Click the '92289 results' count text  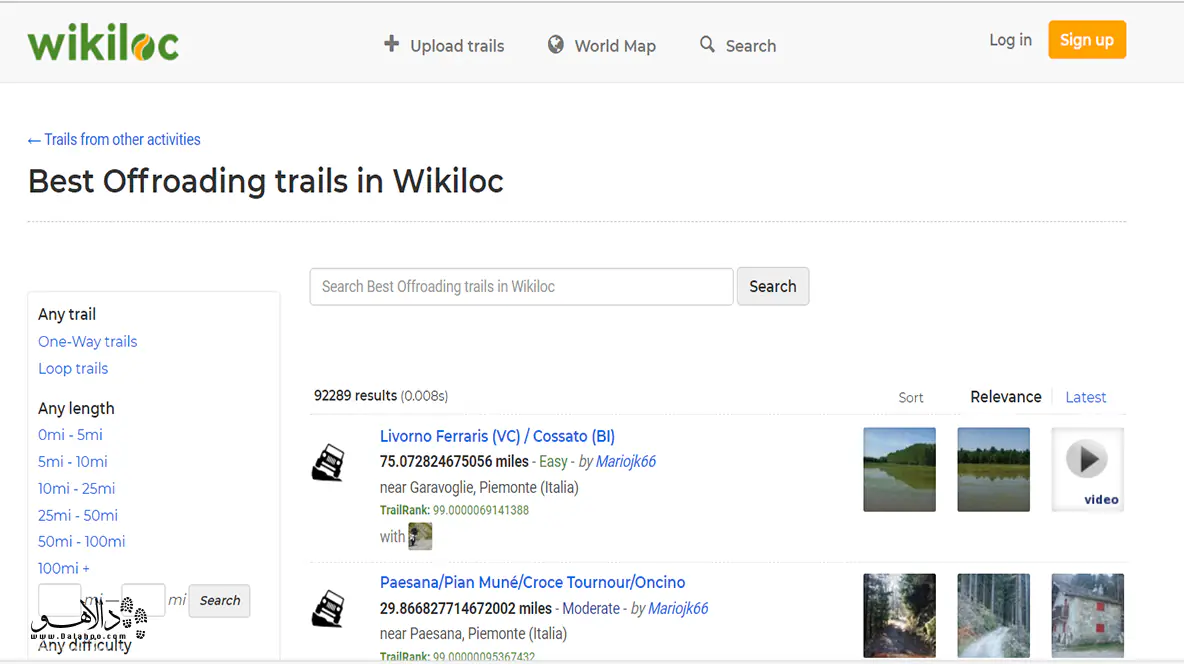(x=356, y=396)
